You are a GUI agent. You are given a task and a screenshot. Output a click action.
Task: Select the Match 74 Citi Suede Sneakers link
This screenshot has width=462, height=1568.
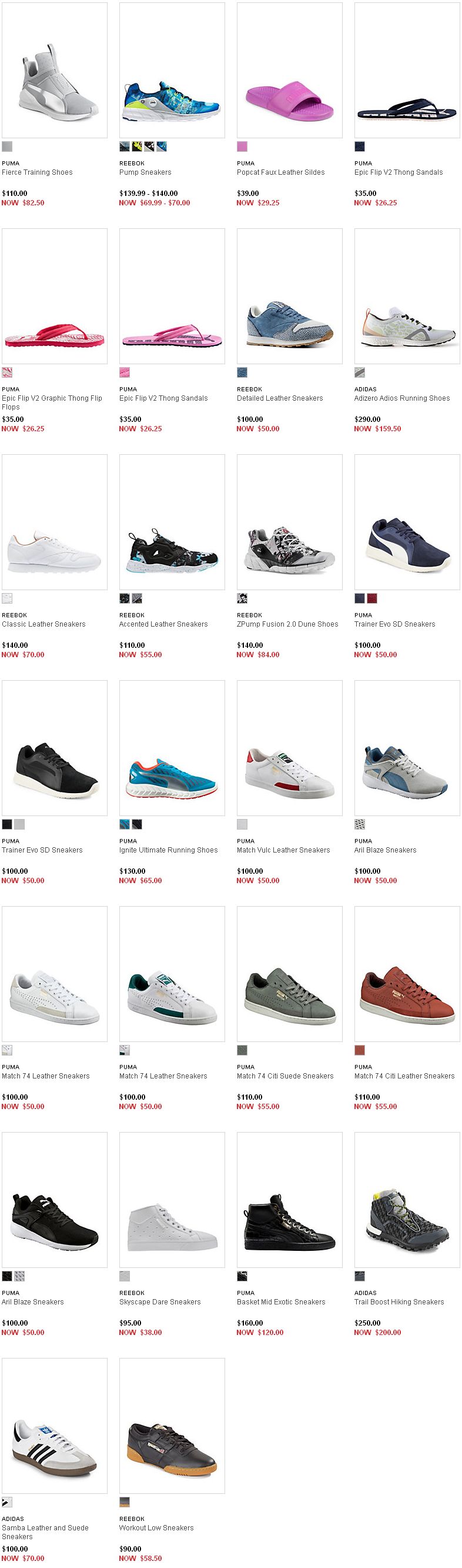click(x=285, y=1076)
